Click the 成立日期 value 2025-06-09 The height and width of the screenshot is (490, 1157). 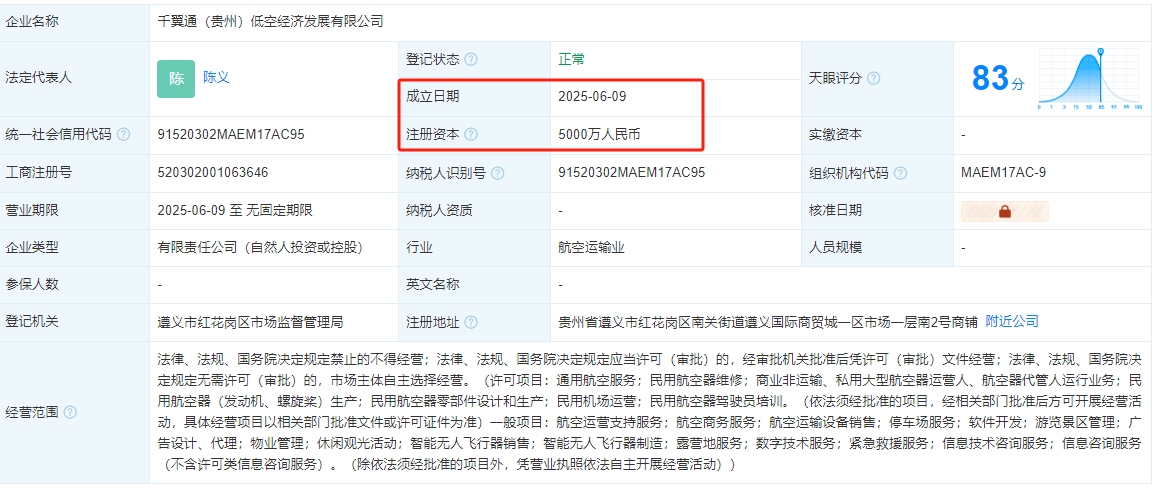(x=593, y=97)
